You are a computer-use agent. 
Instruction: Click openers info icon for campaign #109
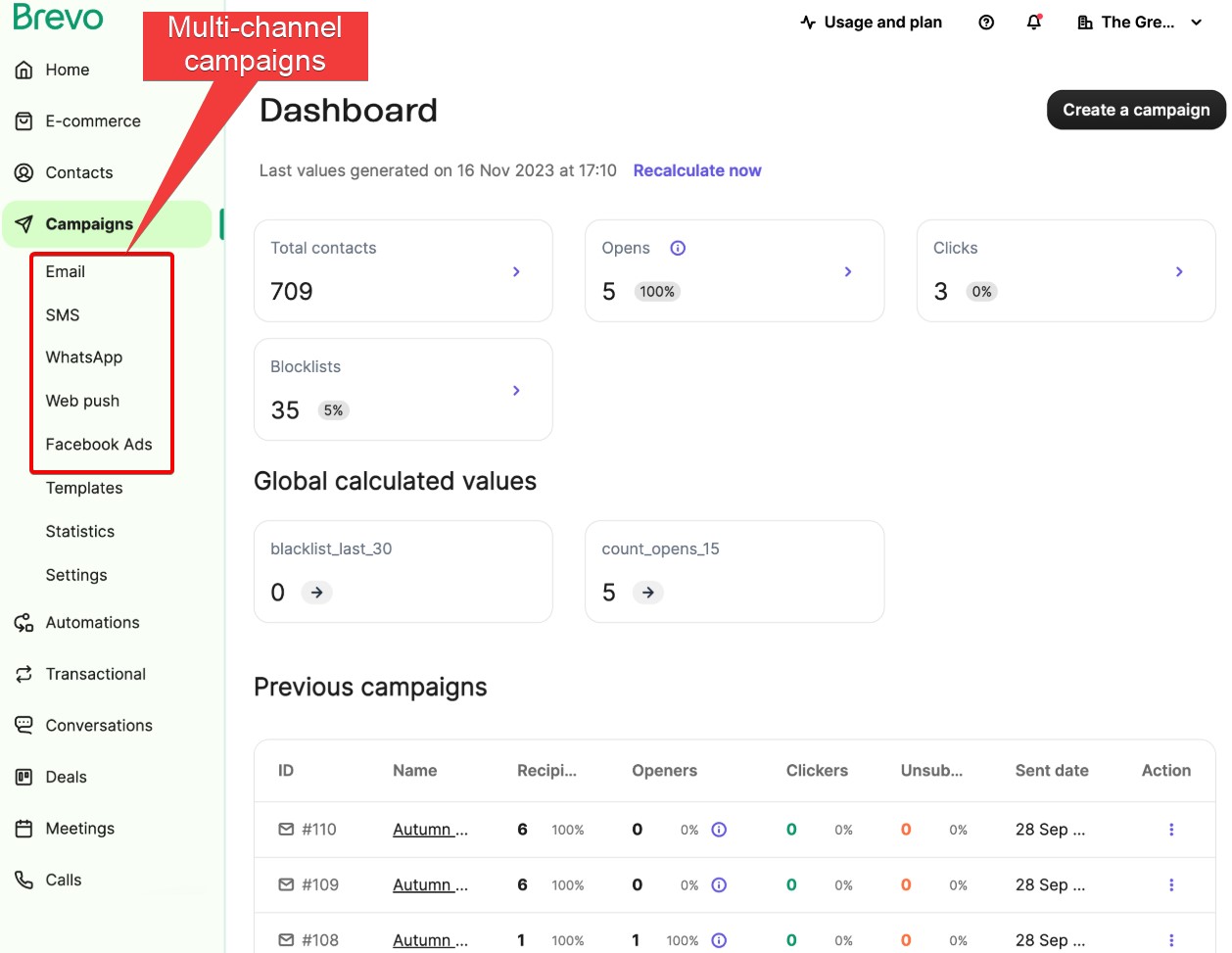pyautogui.click(x=719, y=885)
